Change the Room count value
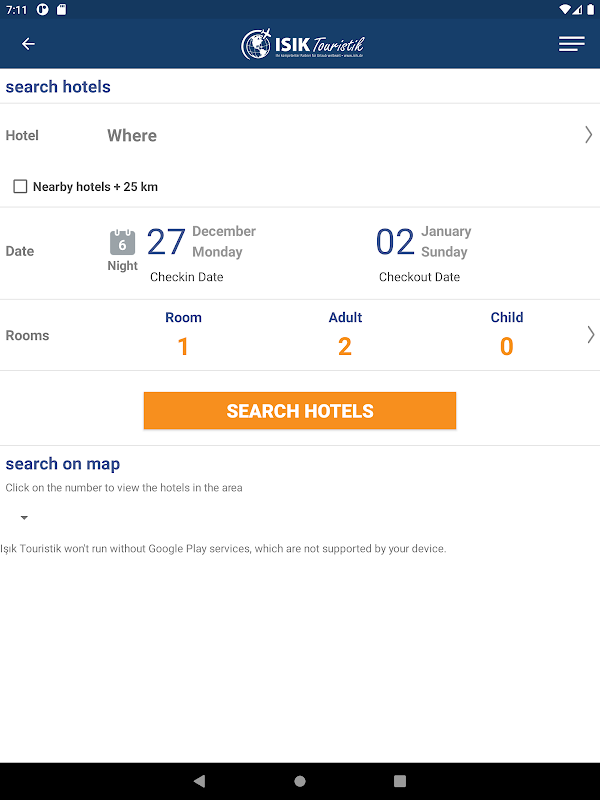Viewport: 600px width, 800px height. (183, 346)
